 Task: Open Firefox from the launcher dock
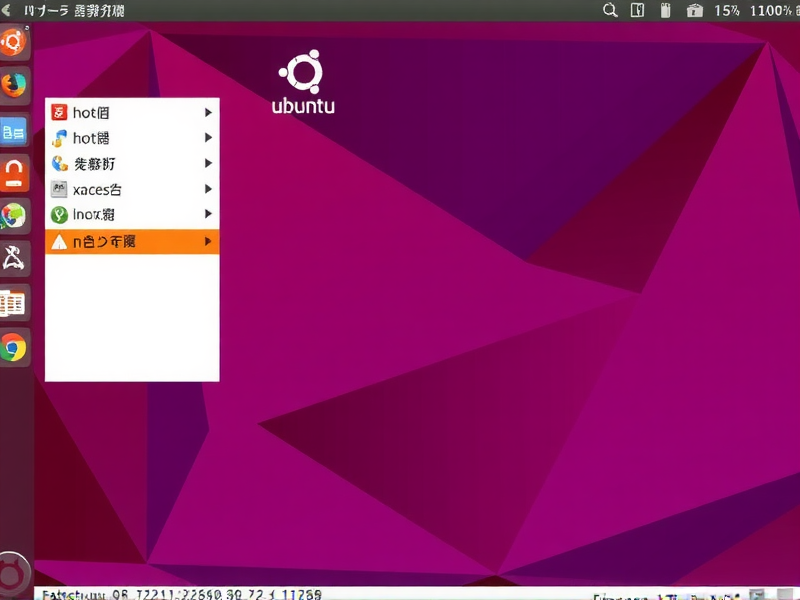pos(14,87)
